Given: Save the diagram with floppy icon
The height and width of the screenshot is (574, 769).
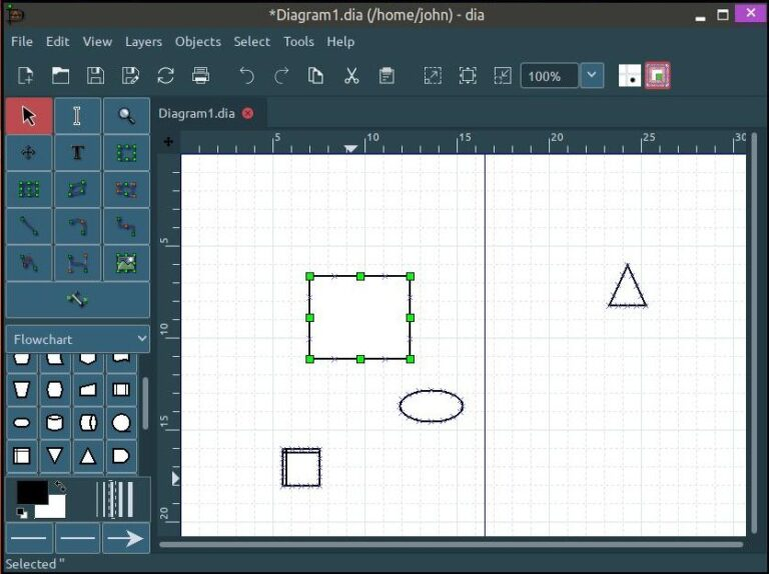Looking at the screenshot, I should coord(95,76).
